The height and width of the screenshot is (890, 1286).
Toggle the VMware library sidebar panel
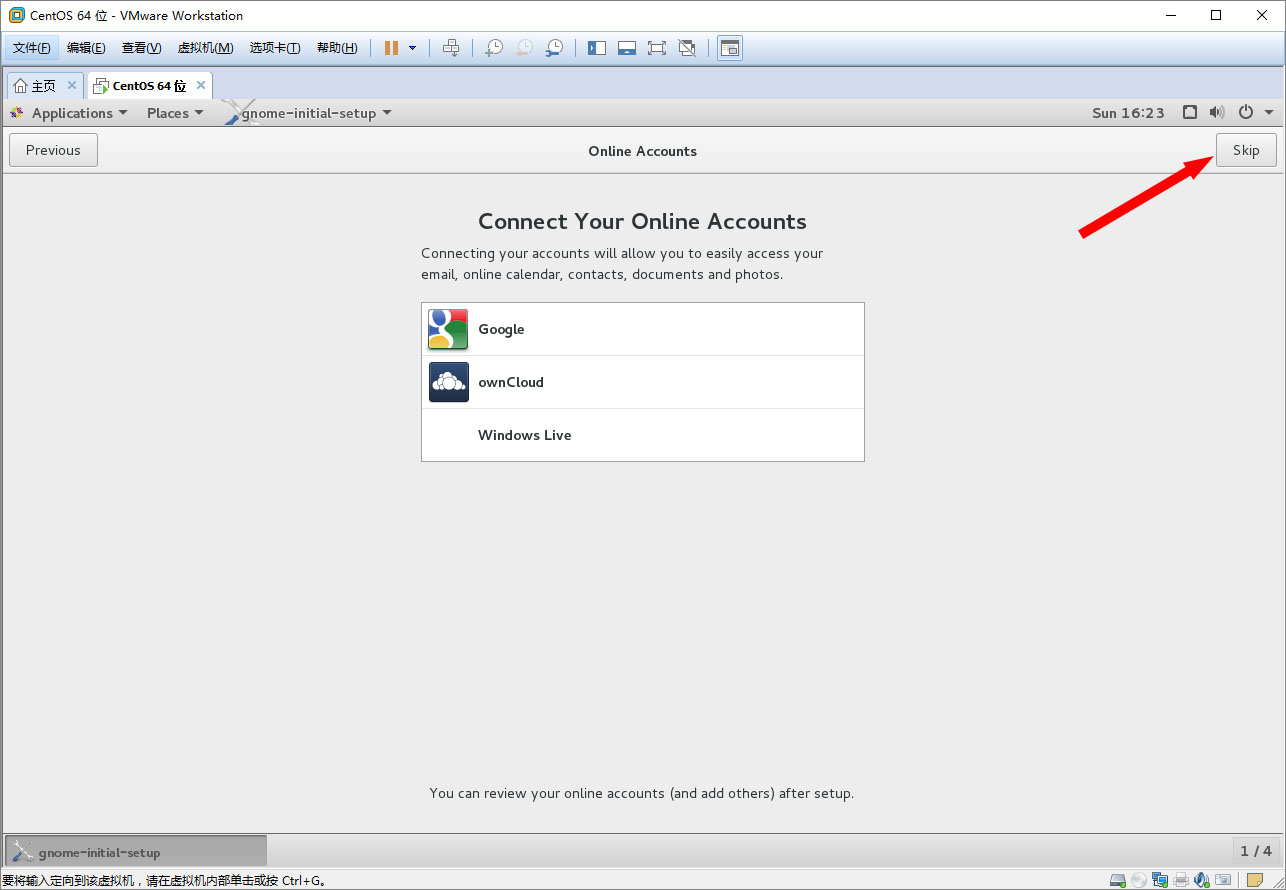[x=597, y=48]
